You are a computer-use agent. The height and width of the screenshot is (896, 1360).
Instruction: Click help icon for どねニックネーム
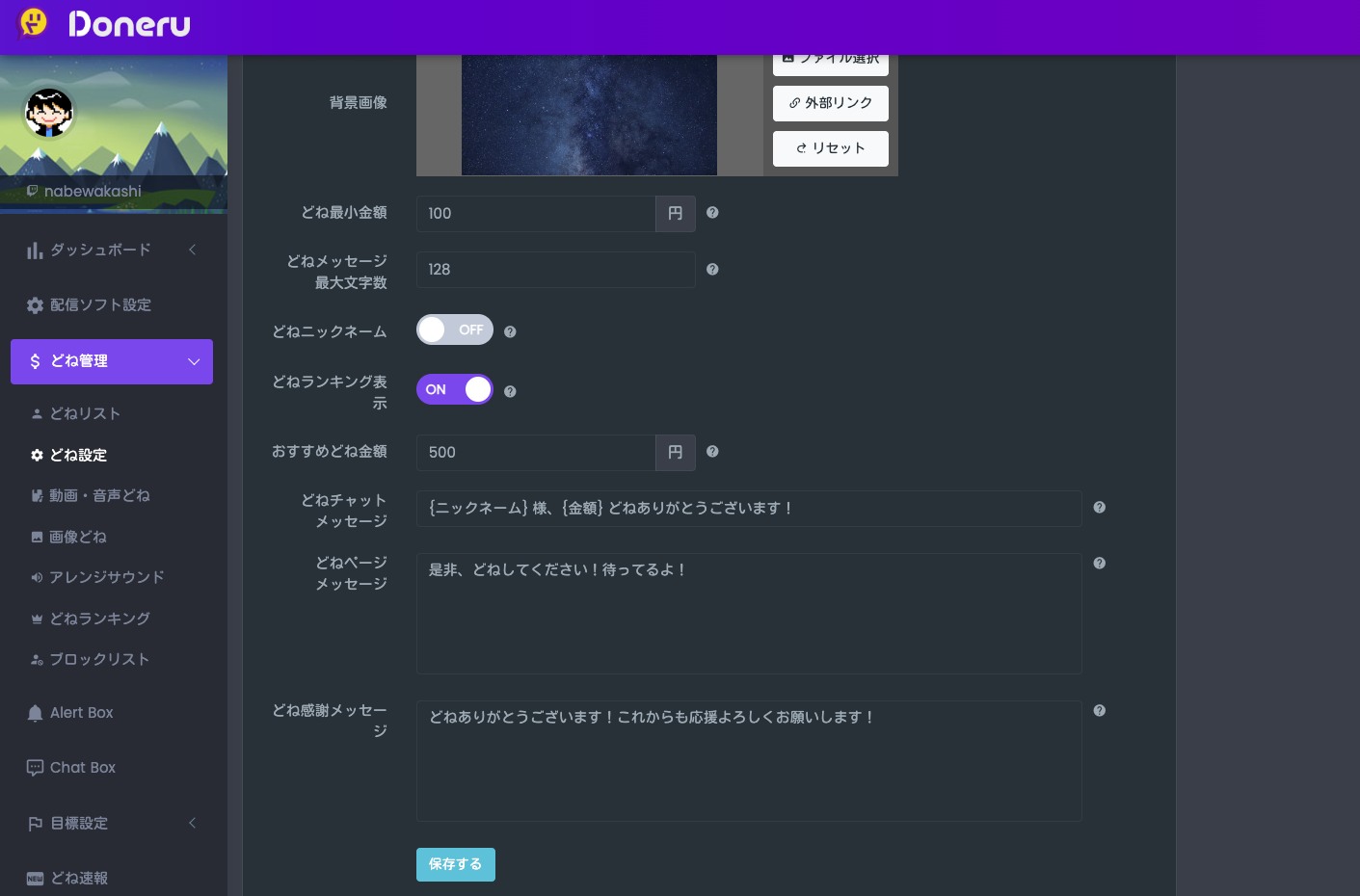[510, 332]
